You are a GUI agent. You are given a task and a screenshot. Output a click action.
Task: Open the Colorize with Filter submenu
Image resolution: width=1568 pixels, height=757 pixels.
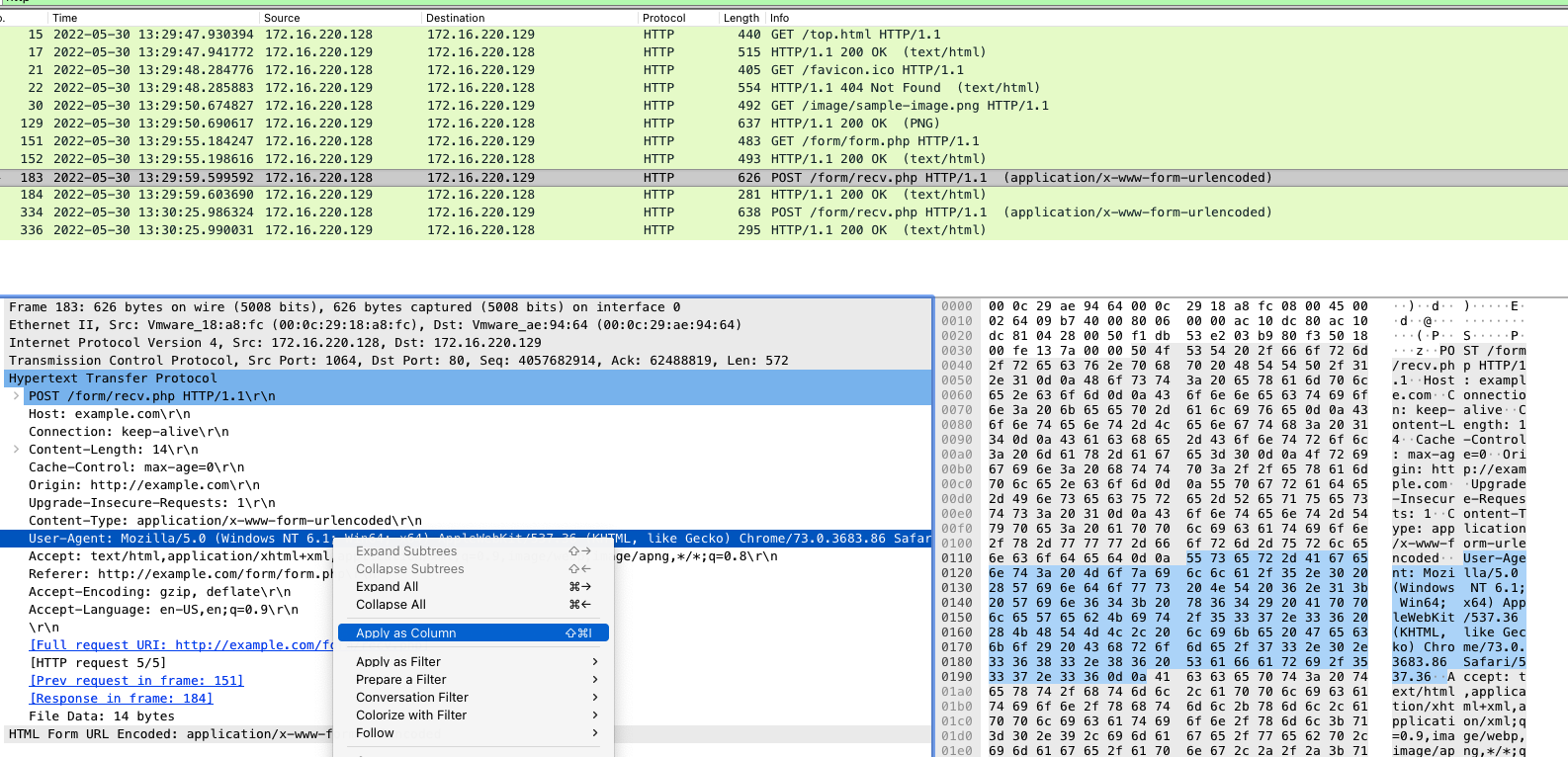[411, 715]
